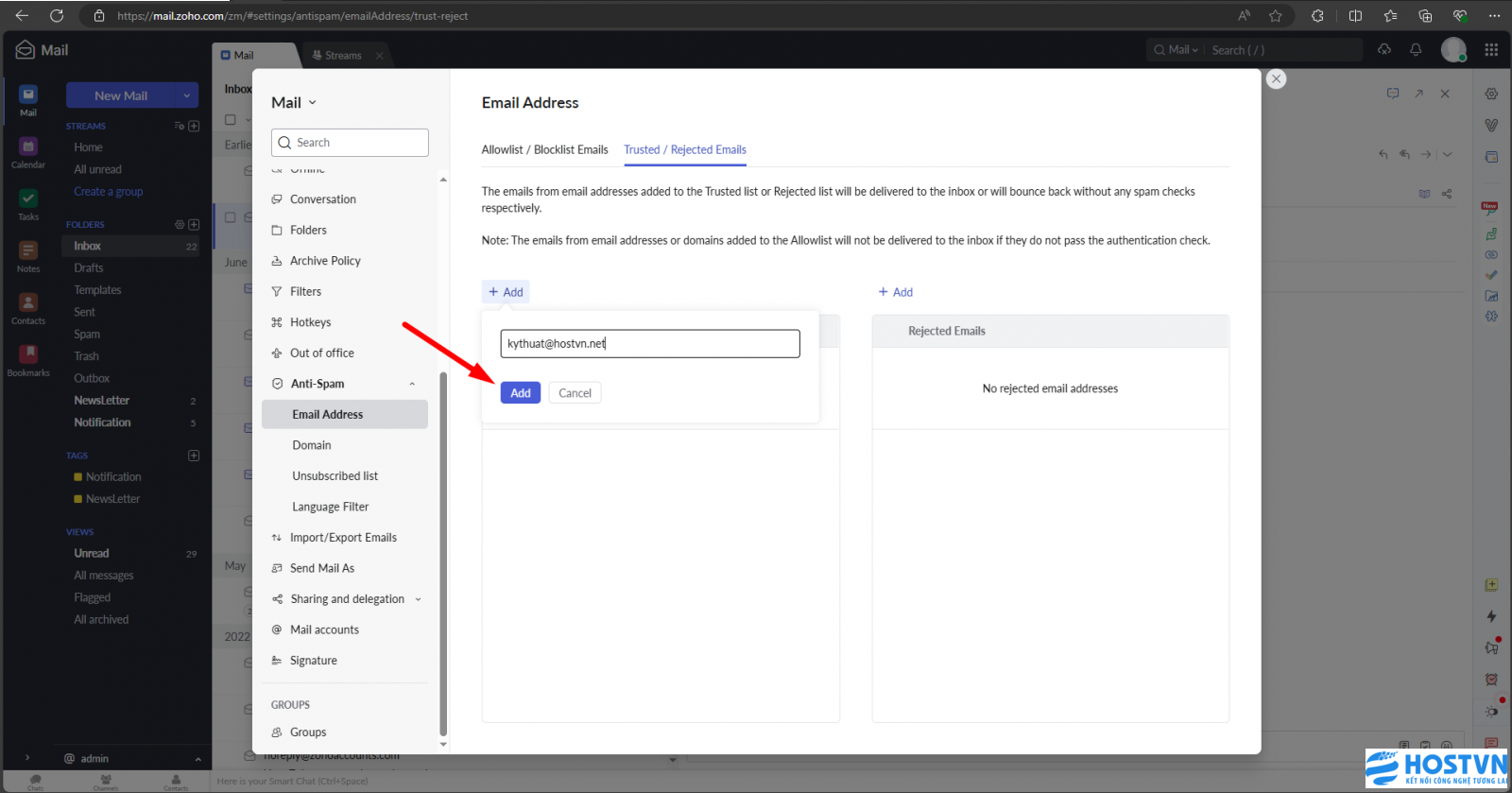Cancel adding the trusted email address

point(575,393)
